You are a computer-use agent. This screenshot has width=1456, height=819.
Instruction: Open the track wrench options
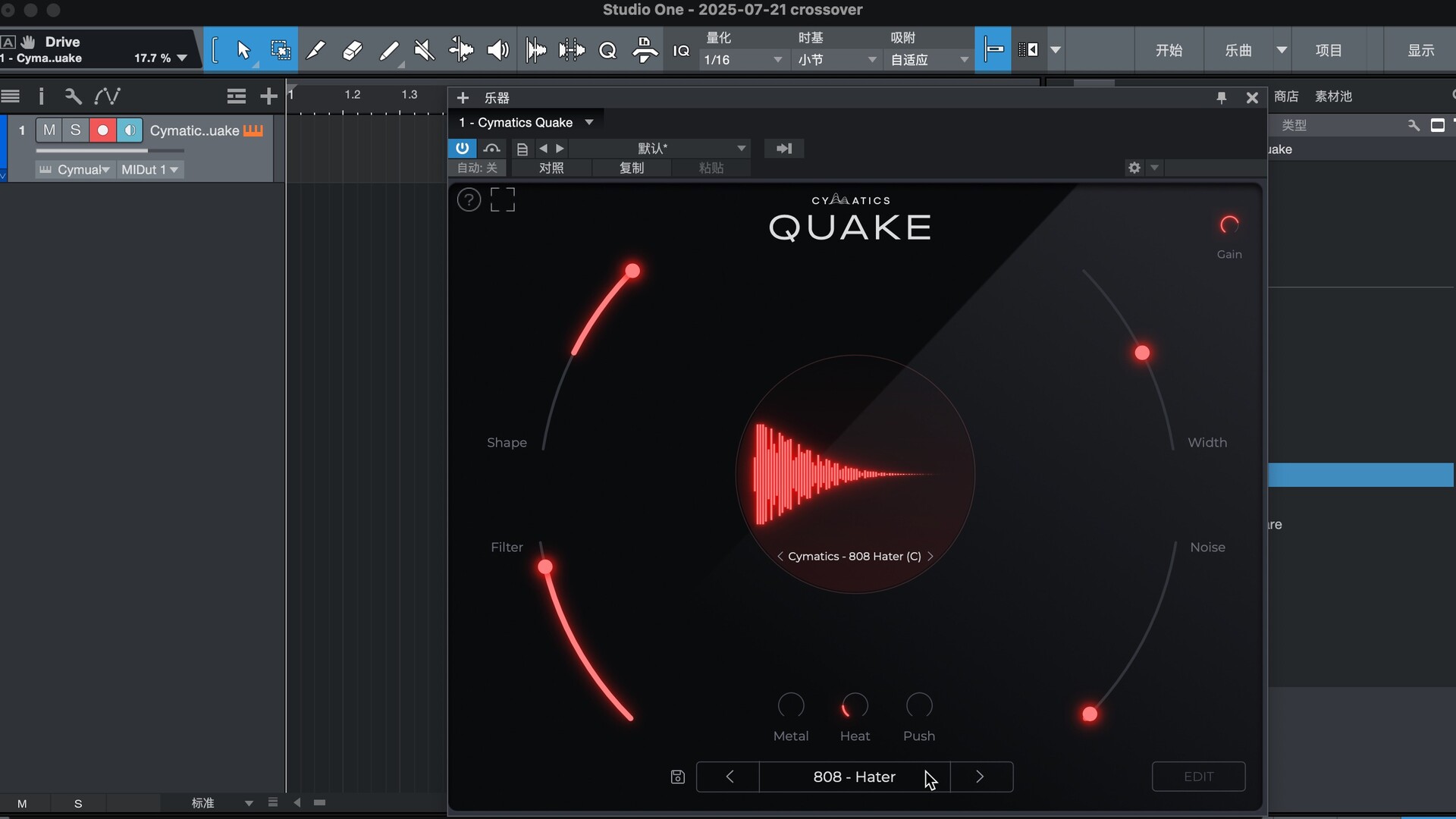pos(73,96)
